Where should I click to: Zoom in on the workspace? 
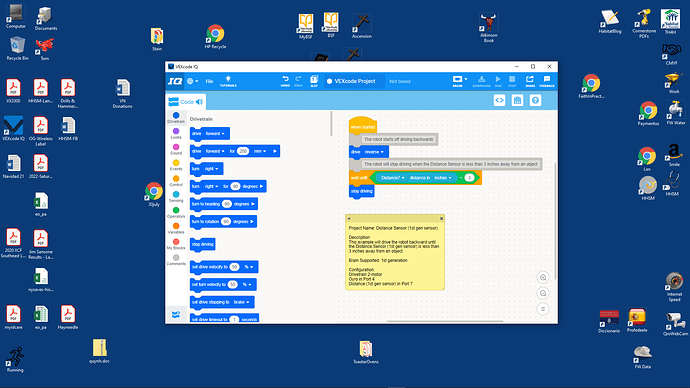tap(543, 278)
